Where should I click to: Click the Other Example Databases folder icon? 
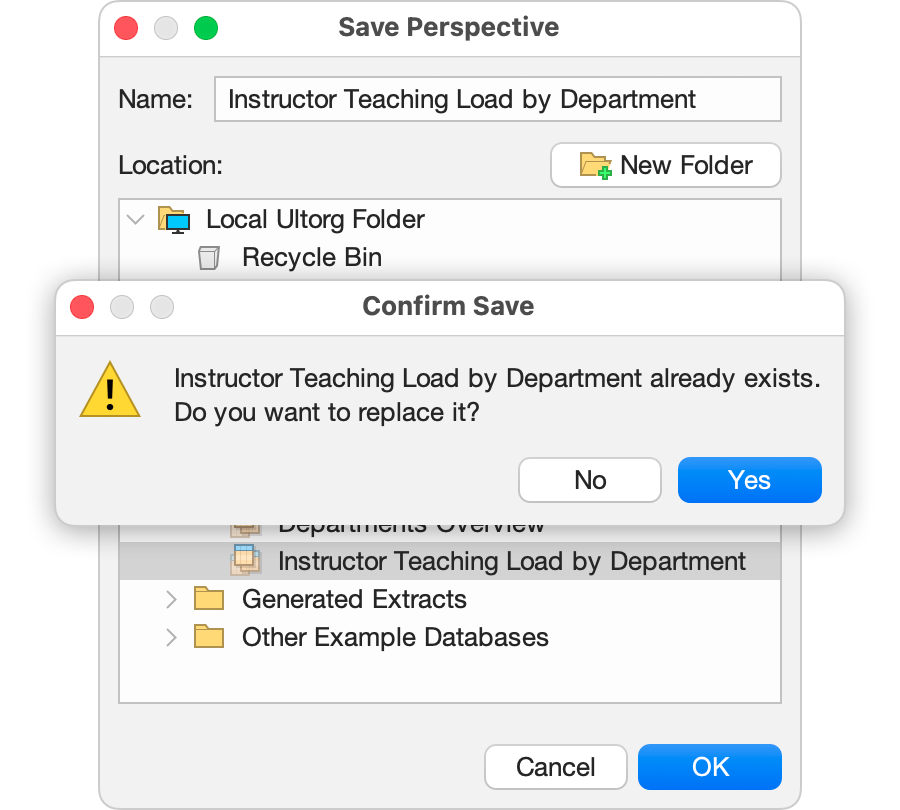tap(211, 637)
